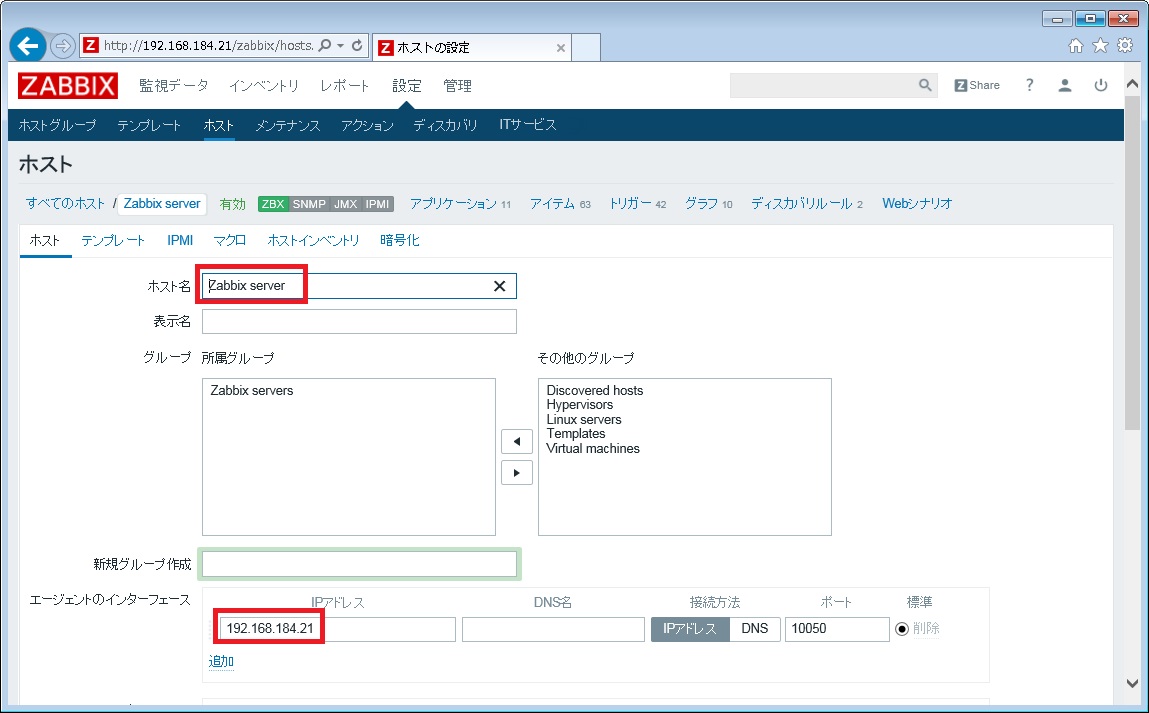Open a new blank browser tab

click(x=585, y=48)
